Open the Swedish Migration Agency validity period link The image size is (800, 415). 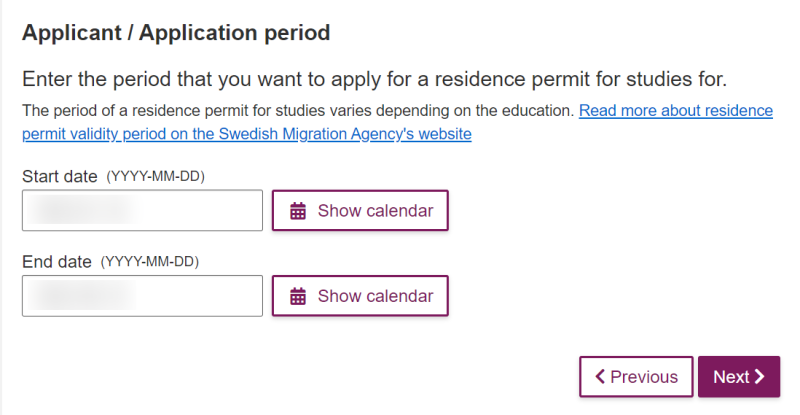click(397, 122)
